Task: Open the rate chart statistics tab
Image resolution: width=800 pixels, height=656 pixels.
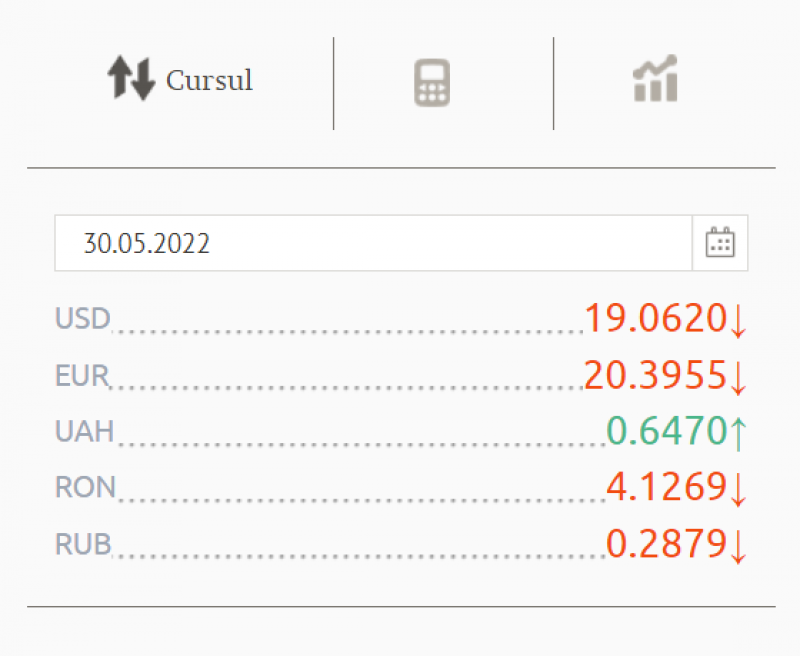Action: point(656,80)
